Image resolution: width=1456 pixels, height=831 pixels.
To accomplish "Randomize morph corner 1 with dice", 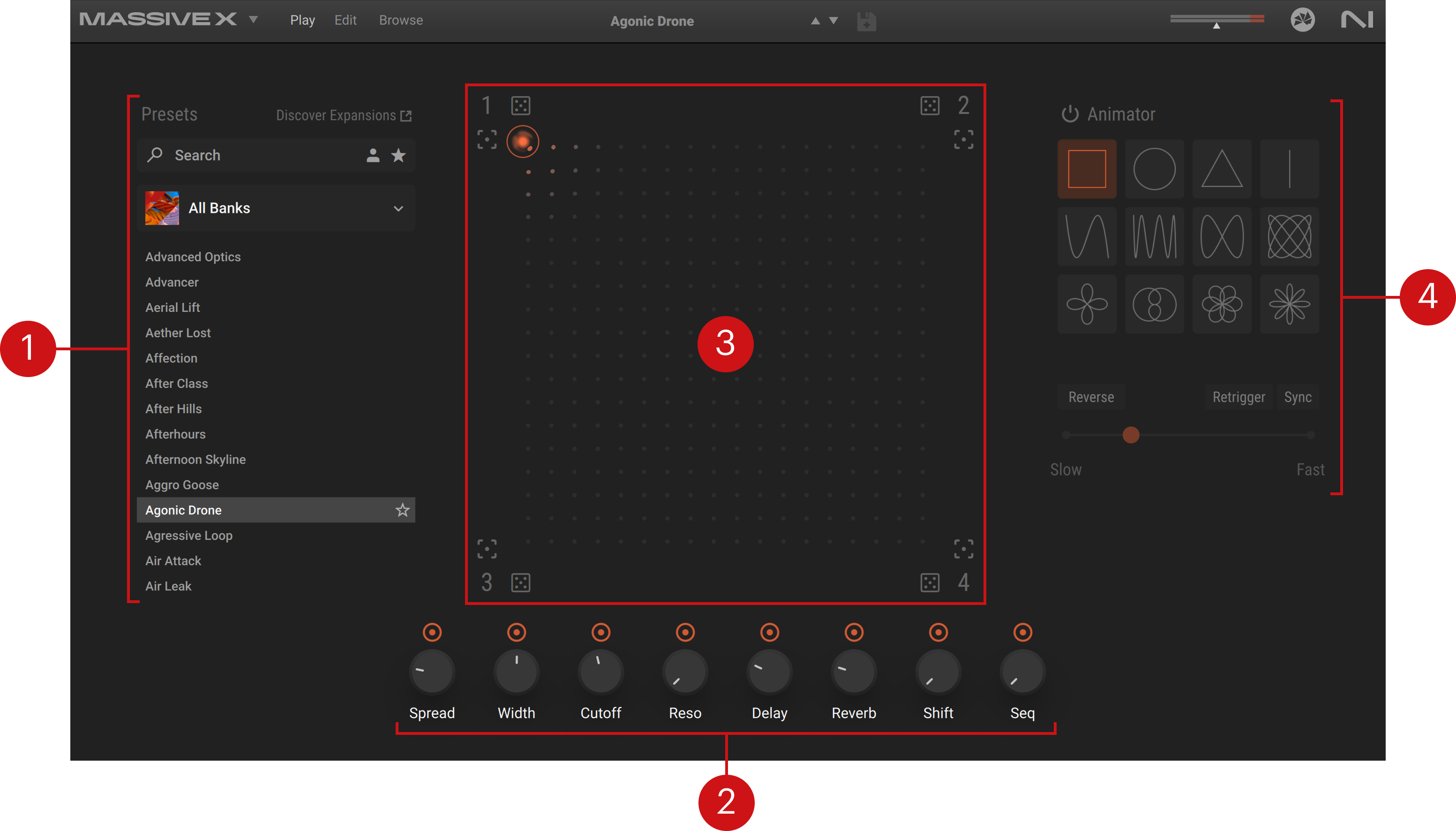I will pyautogui.click(x=520, y=106).
